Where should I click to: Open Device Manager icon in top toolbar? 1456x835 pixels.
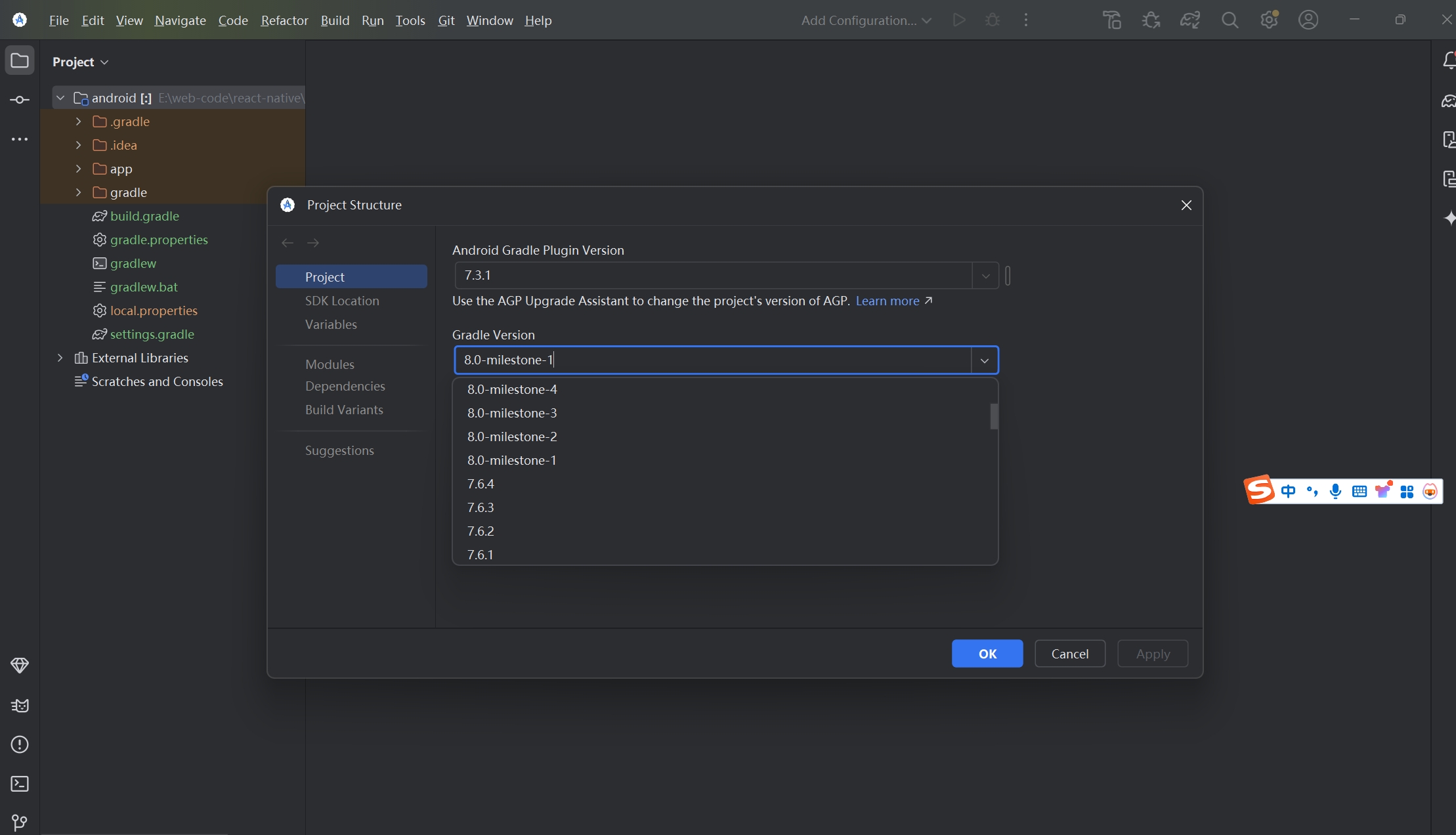pyautogui.click(x=1112, y=20)
